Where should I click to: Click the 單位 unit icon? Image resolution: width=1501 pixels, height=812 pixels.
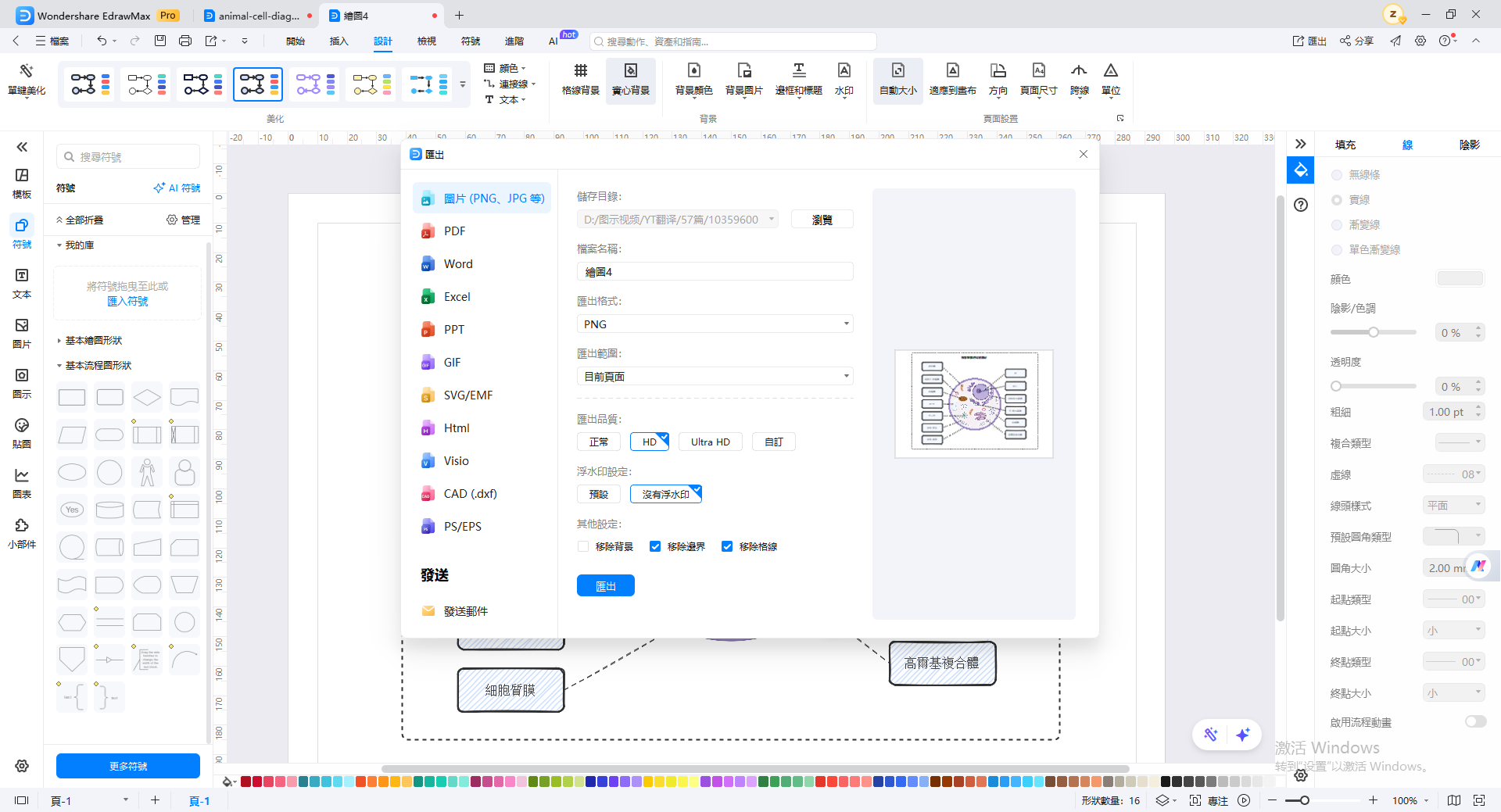point(1111,80)
